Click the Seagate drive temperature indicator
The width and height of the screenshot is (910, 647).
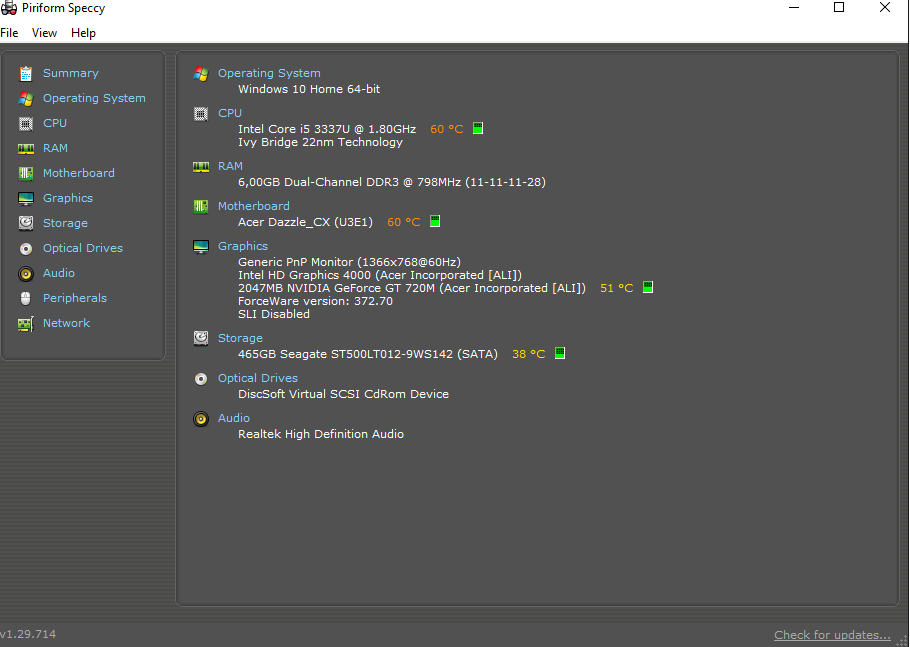[x=560, y=354]
